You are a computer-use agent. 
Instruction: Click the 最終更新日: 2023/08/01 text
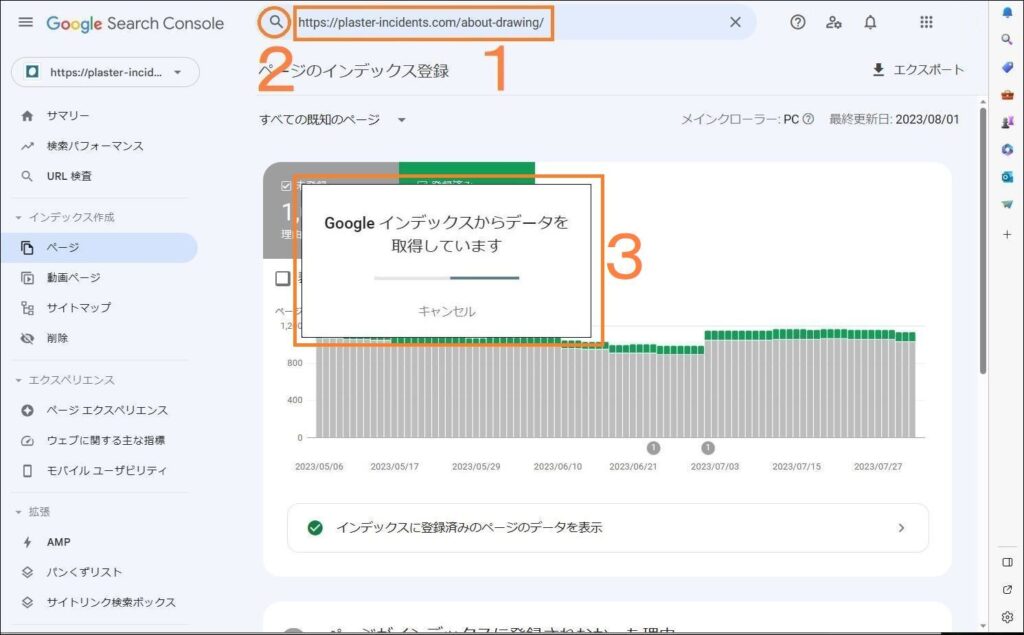(x=894, y=120)
